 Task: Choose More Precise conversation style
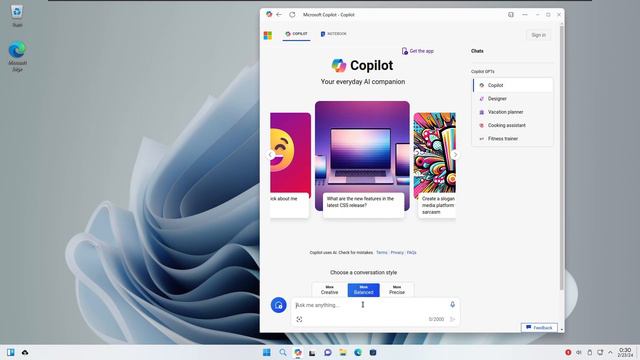point(397,290)
